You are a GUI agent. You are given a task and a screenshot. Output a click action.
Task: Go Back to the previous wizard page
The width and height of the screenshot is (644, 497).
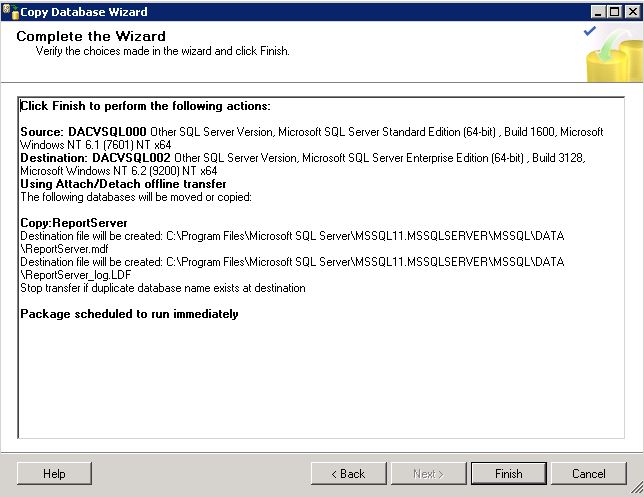tap(348, 474)
